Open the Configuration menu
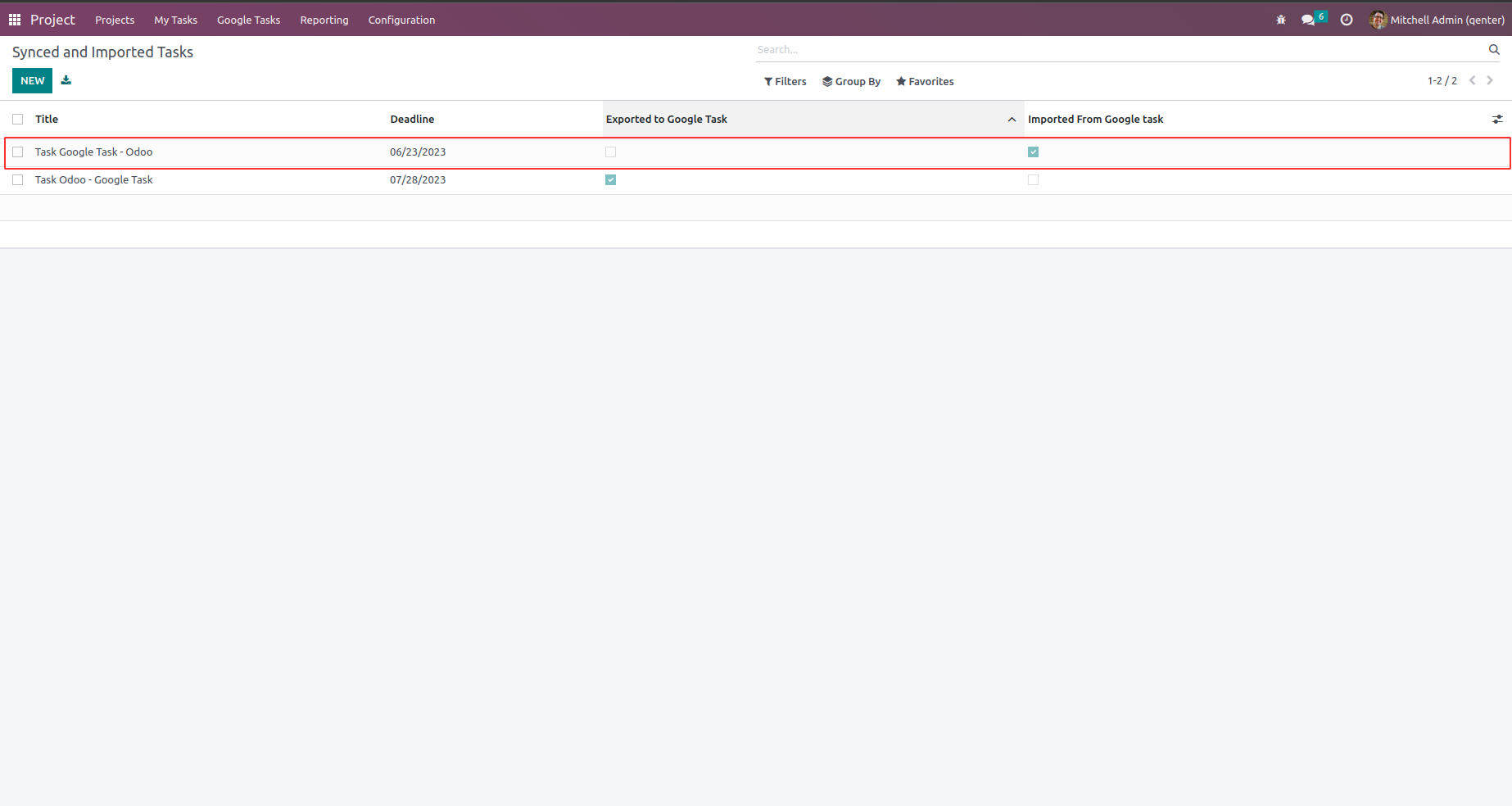The height and width of the screenshot is (806, 1512). point(401,20)
